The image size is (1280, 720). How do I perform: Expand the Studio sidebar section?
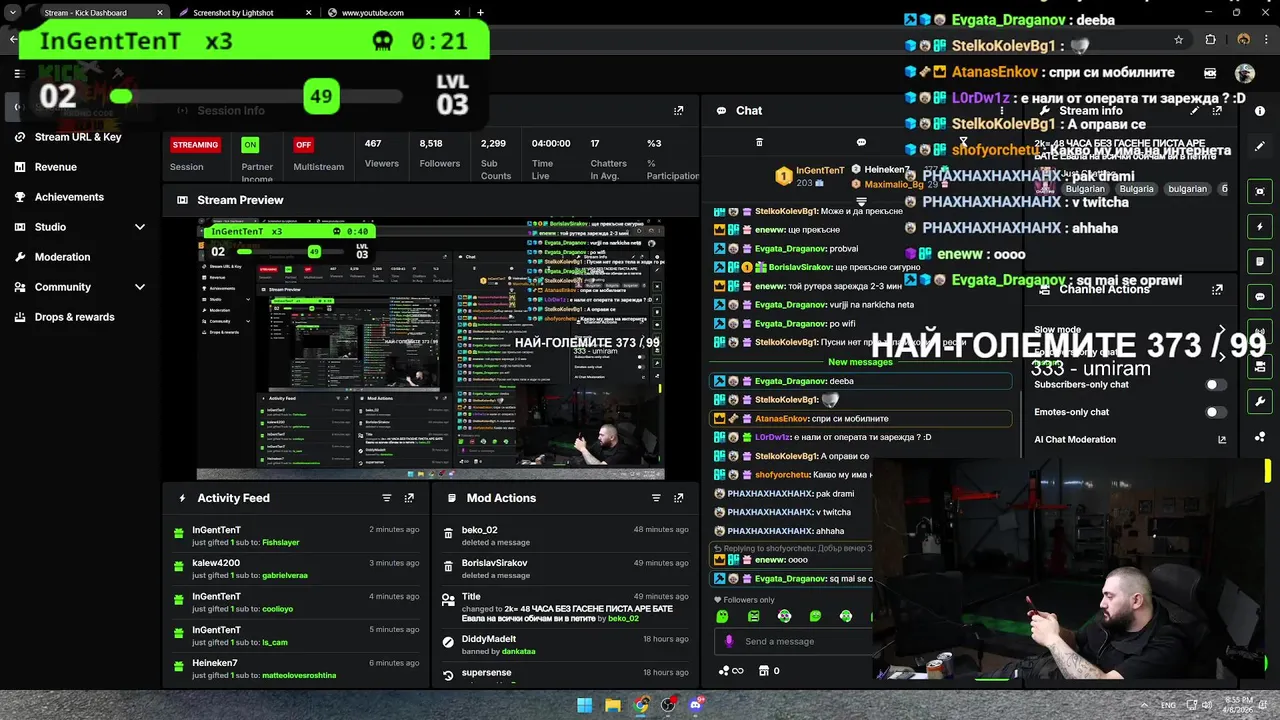click(140, 227)
